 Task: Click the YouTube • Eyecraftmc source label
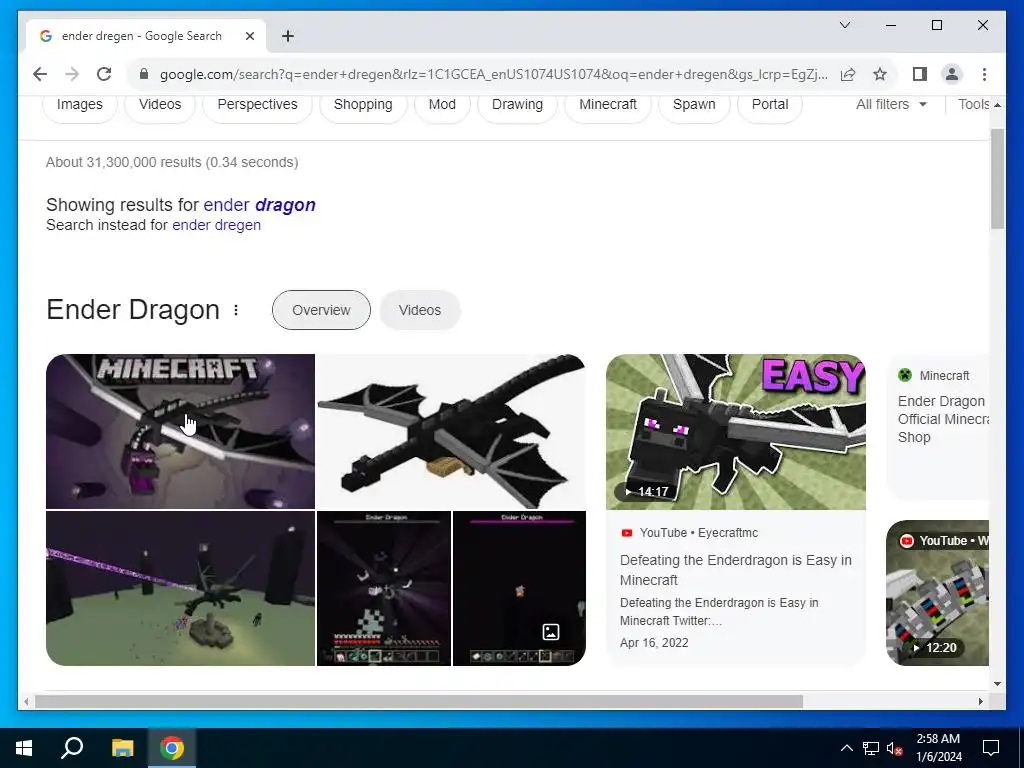(x=698, y=533)
